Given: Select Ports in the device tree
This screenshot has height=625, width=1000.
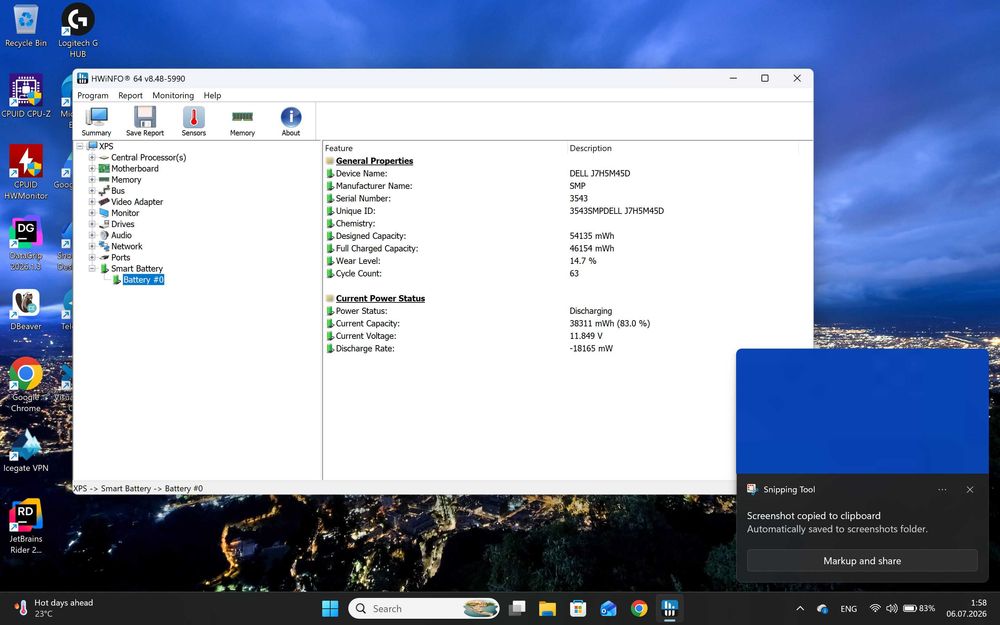Looking at the screenshot, I should [121, 258].
